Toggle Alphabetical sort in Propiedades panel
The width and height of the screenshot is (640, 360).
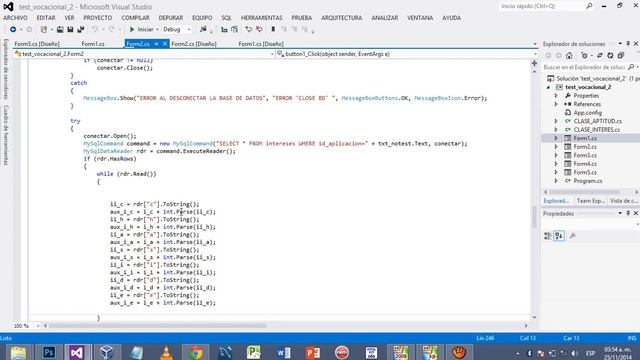tap(559, 236)
